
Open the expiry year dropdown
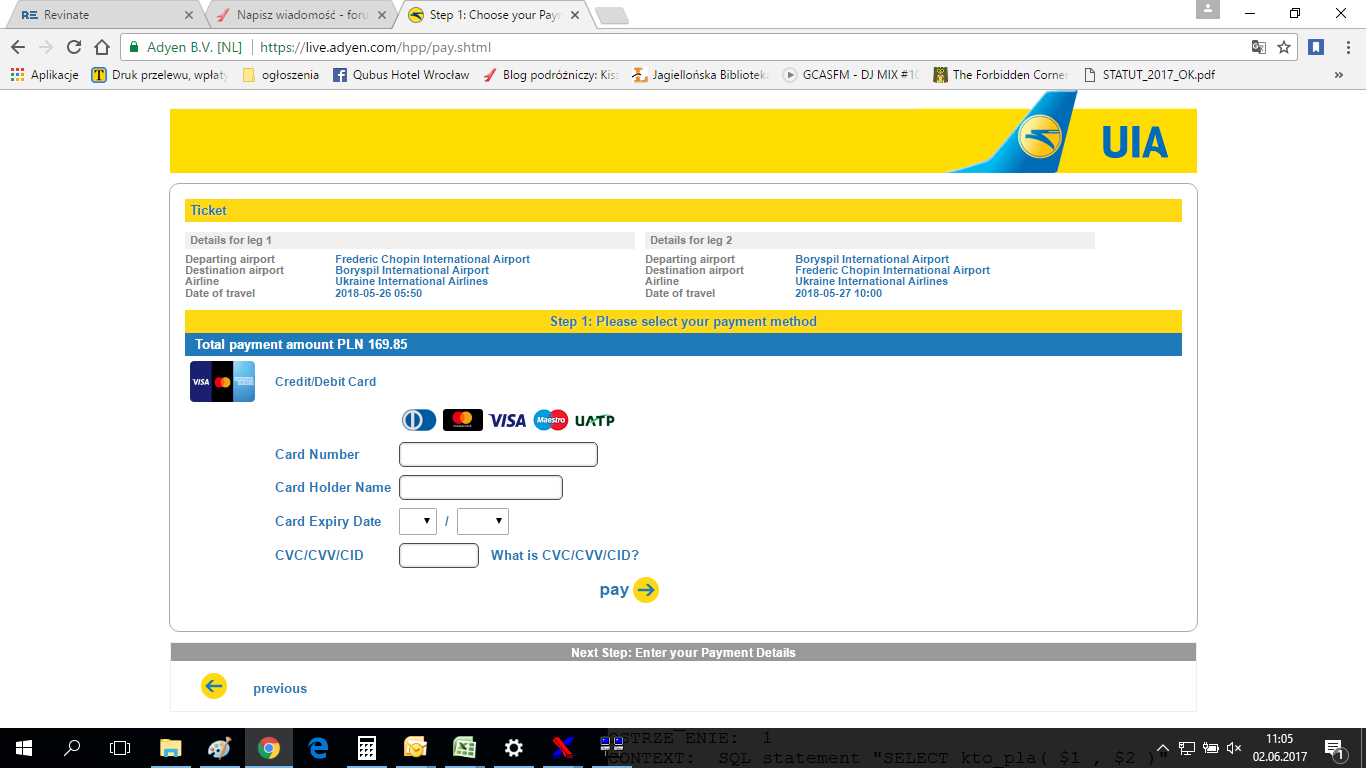tap(483, 521)
